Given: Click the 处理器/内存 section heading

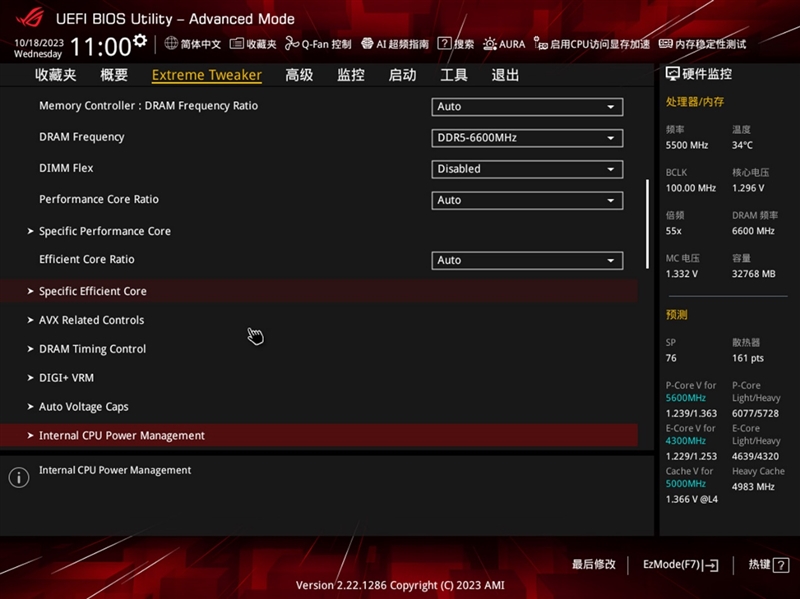Looking at the screenshot, I should (x=694, y=102).
